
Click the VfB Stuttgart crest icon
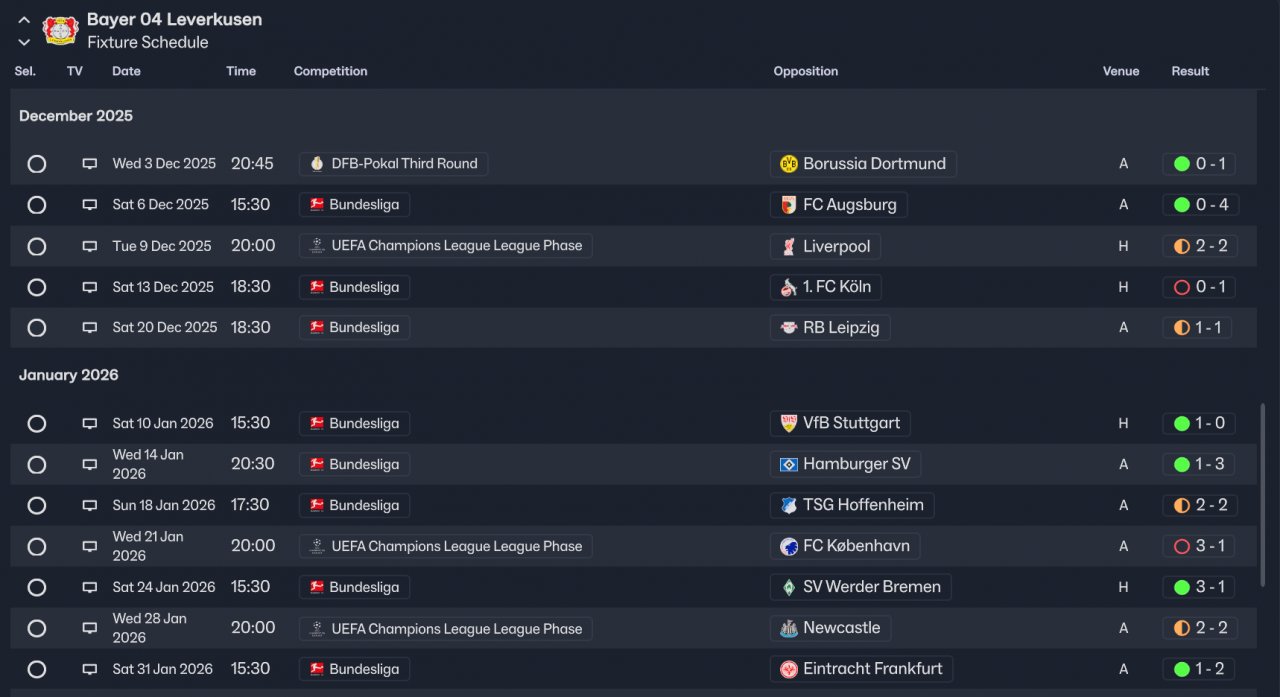pos(788,423)
